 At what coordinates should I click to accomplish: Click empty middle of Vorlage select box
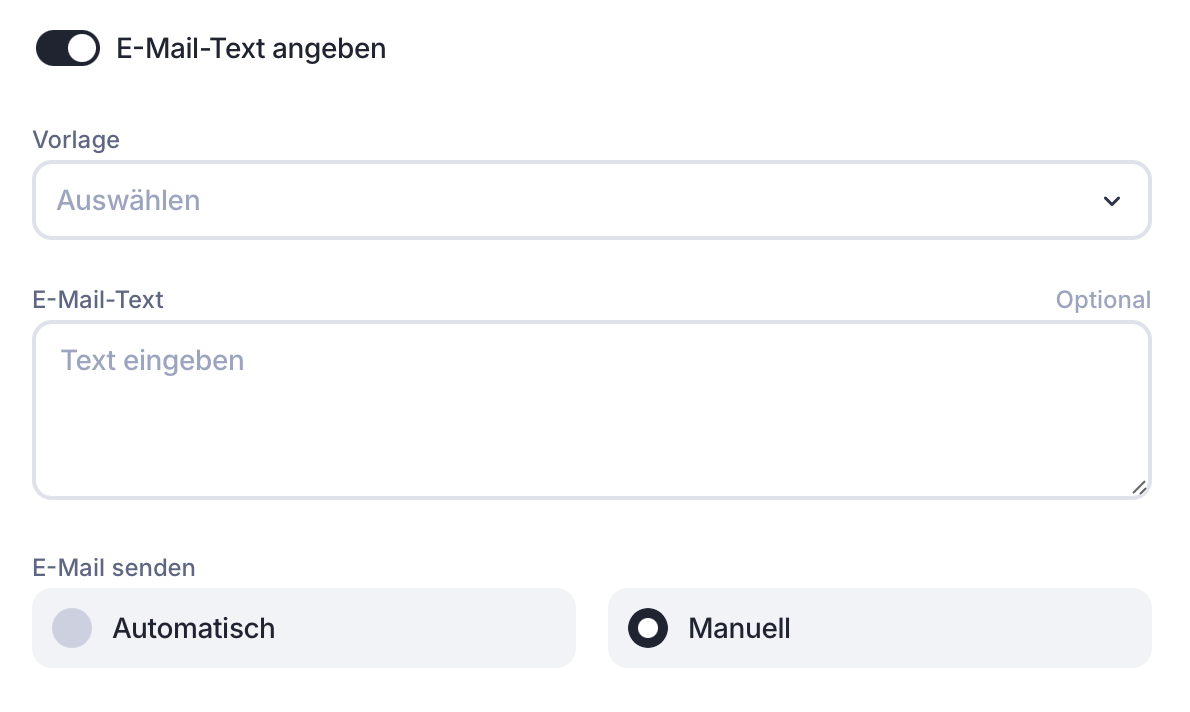(x=600, y=201)
